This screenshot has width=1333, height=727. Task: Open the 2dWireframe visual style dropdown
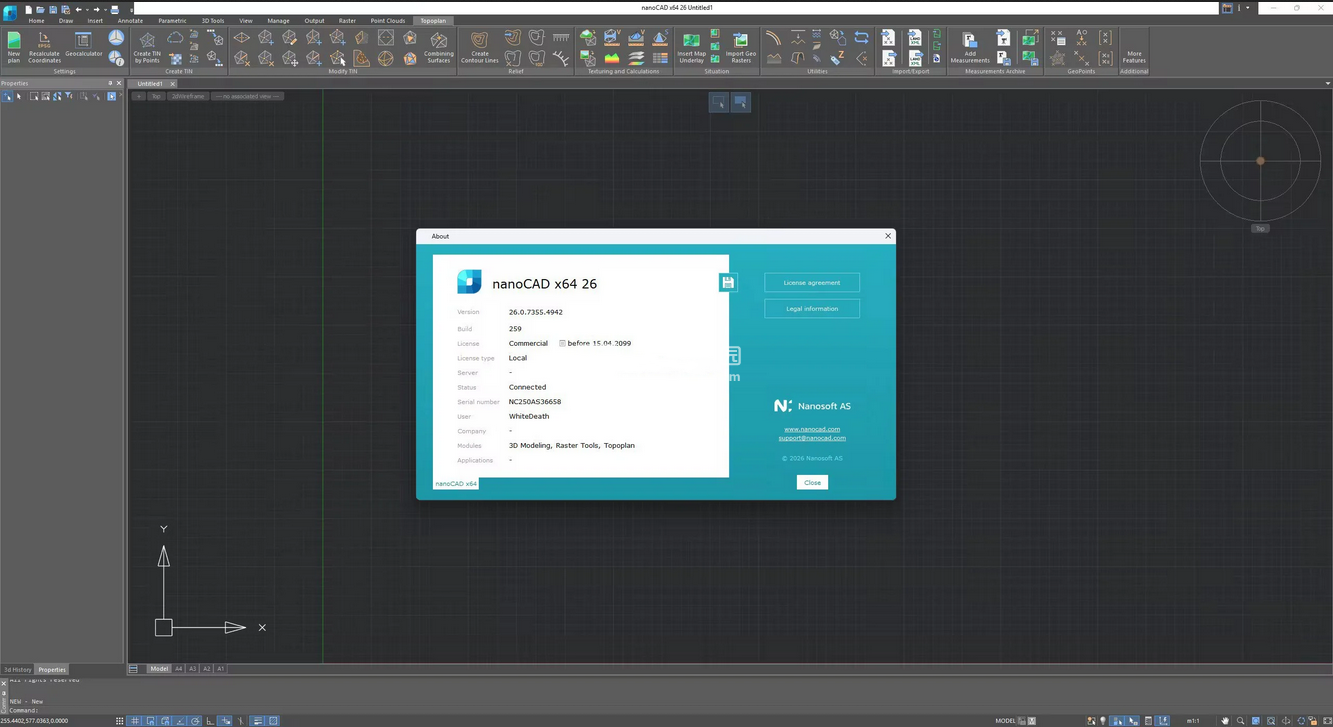tap(187, 97)
